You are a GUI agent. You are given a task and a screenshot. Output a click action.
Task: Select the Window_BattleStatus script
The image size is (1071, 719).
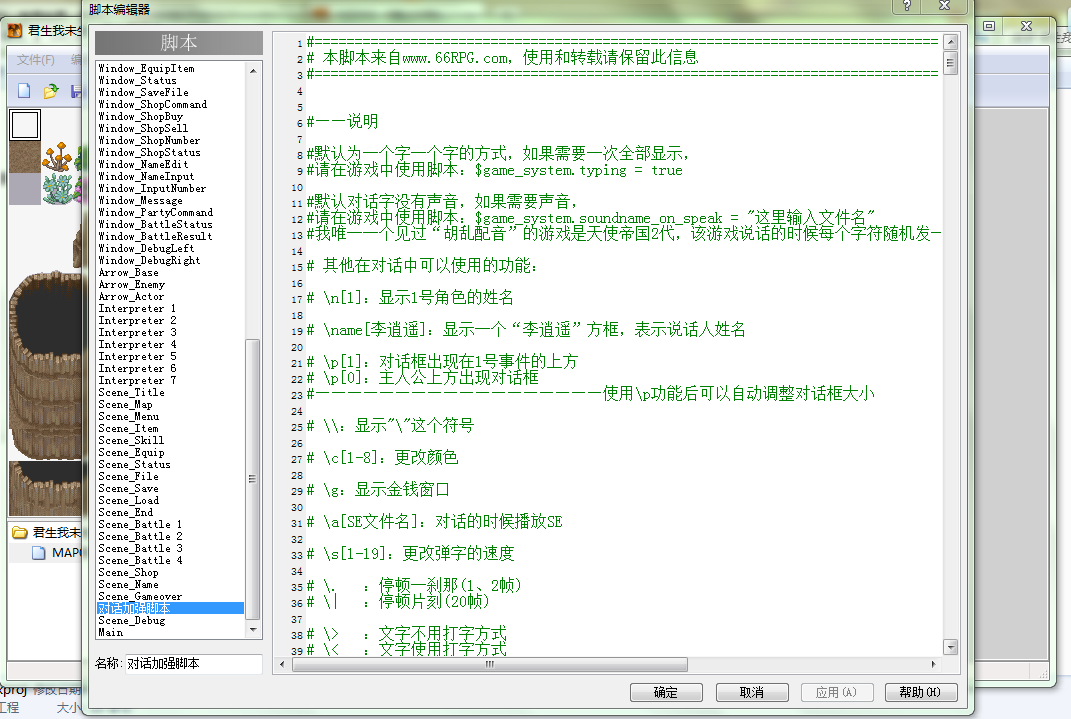pos(156,224)
